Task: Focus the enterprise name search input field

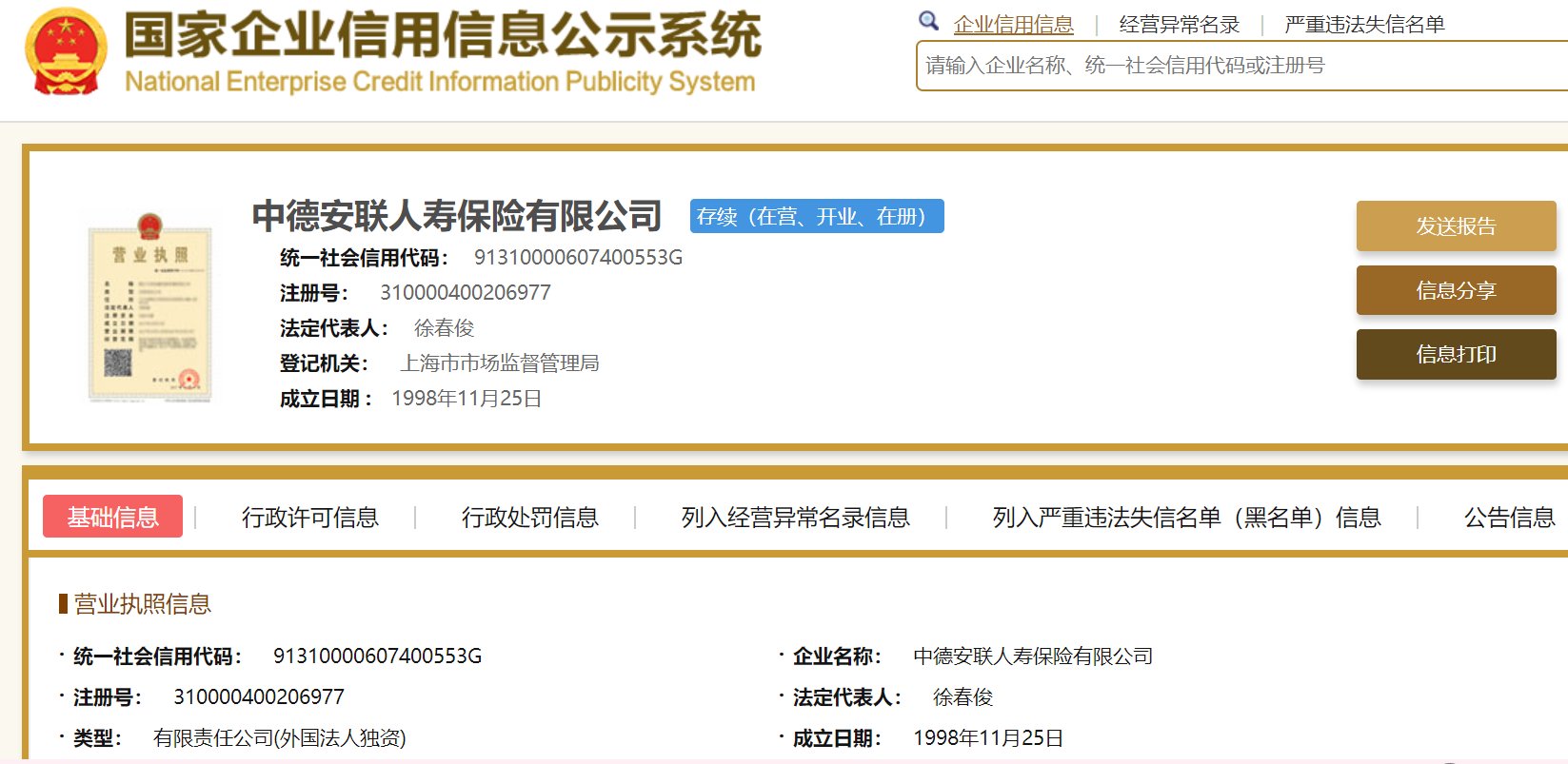Action: tap(1241, 66)
